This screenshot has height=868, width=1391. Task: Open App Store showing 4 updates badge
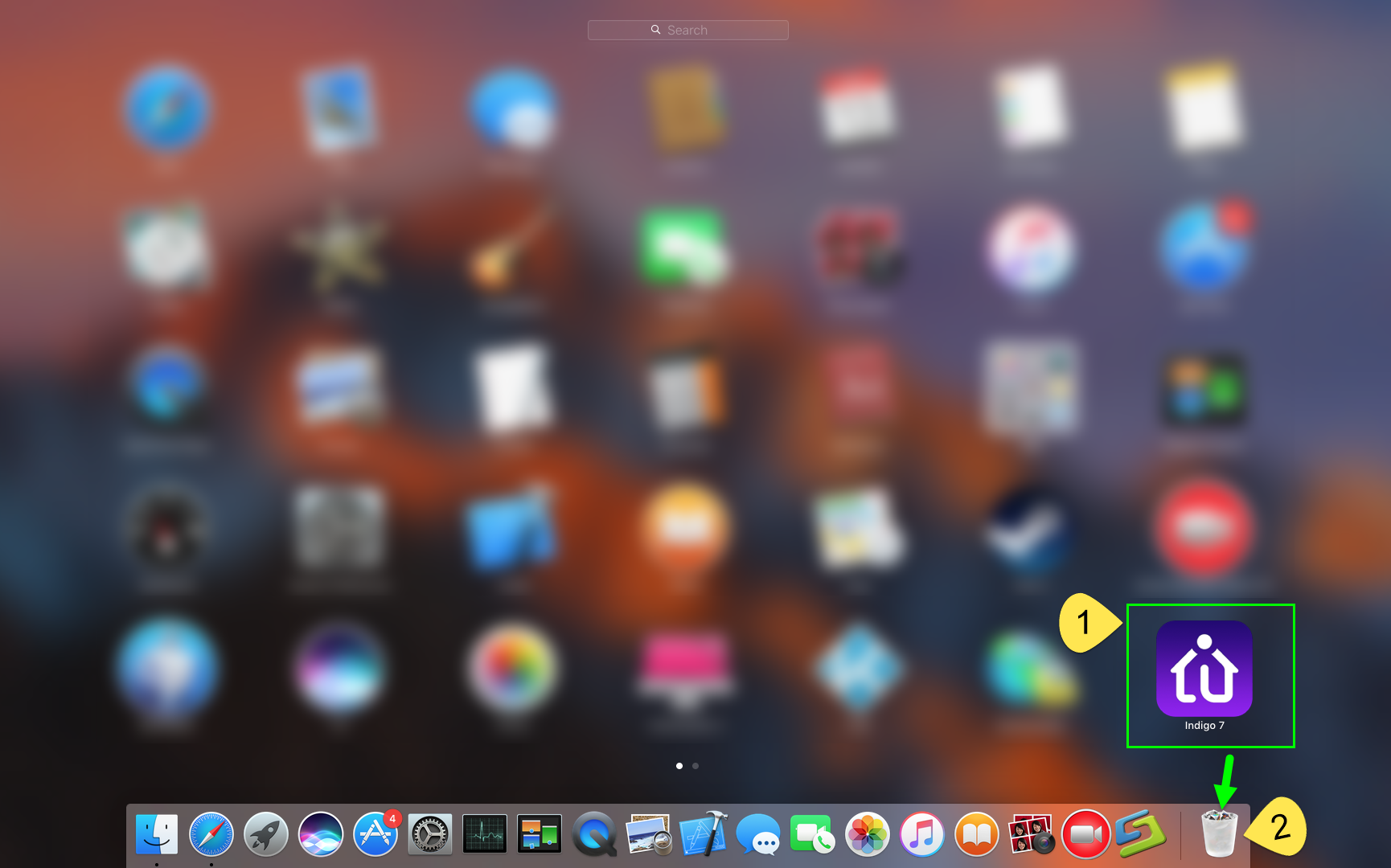[375, 834]
